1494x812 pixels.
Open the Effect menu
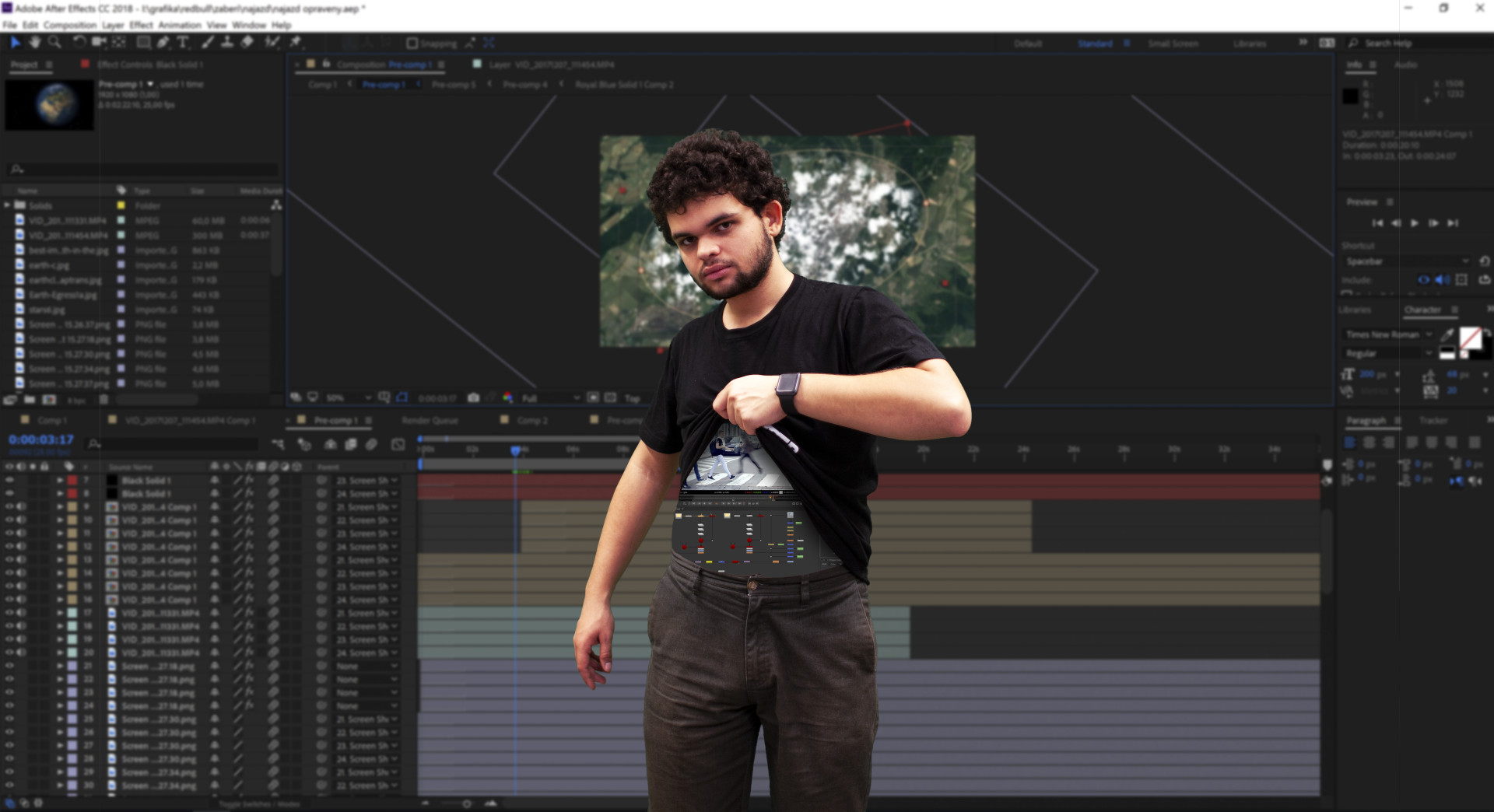click(141, 25)
